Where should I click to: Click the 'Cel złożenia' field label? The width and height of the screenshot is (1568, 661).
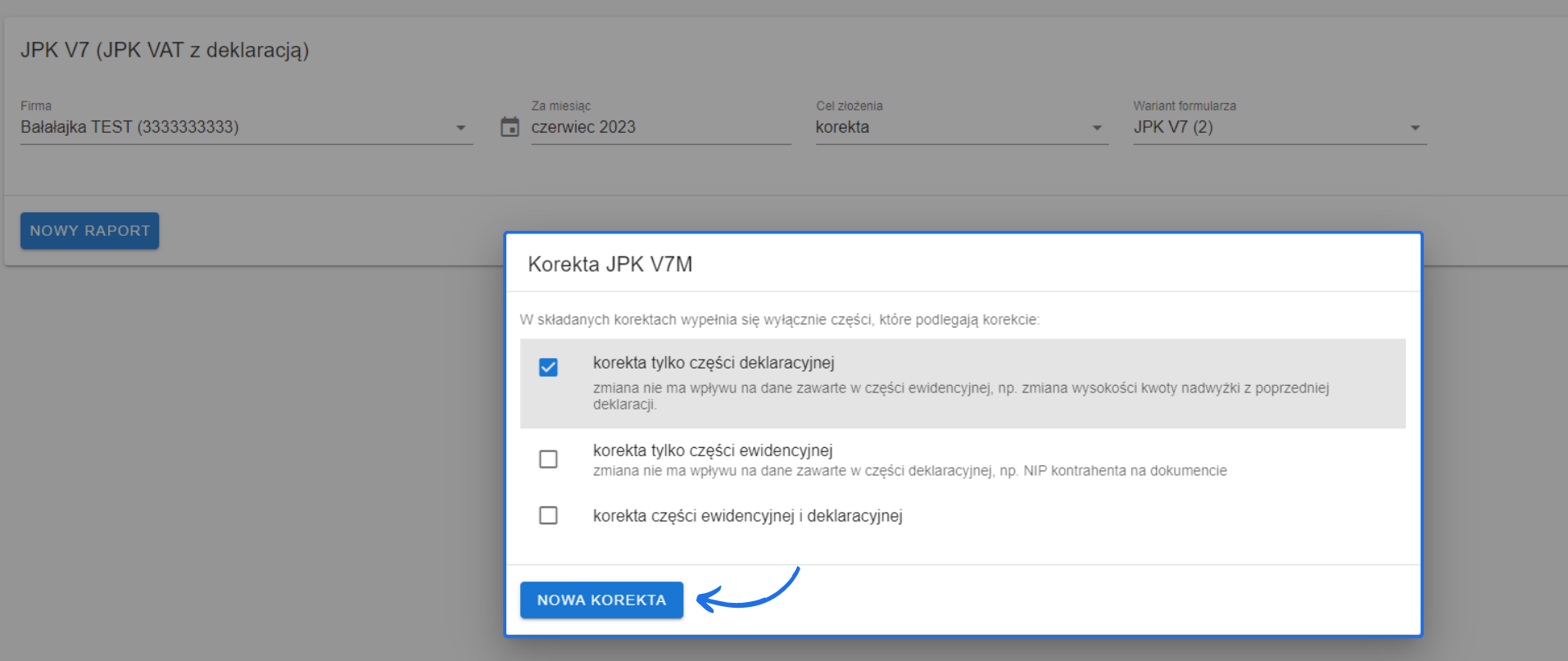(850, 106)
